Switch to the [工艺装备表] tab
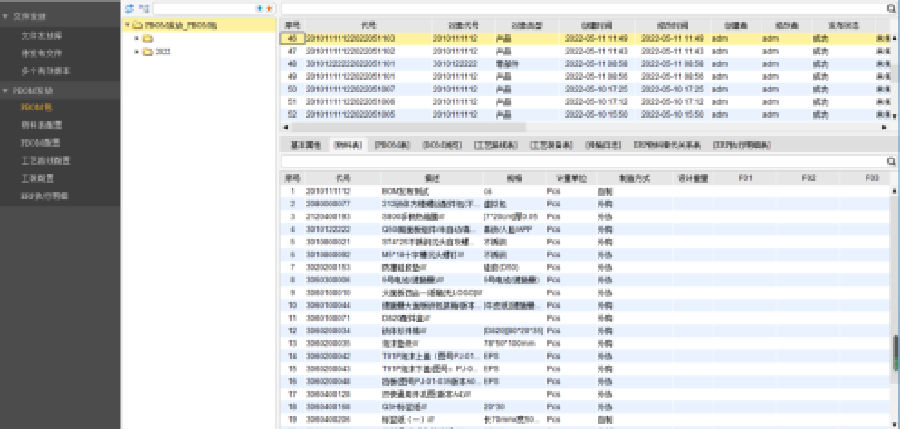900x429 pixels. [551, 145]
